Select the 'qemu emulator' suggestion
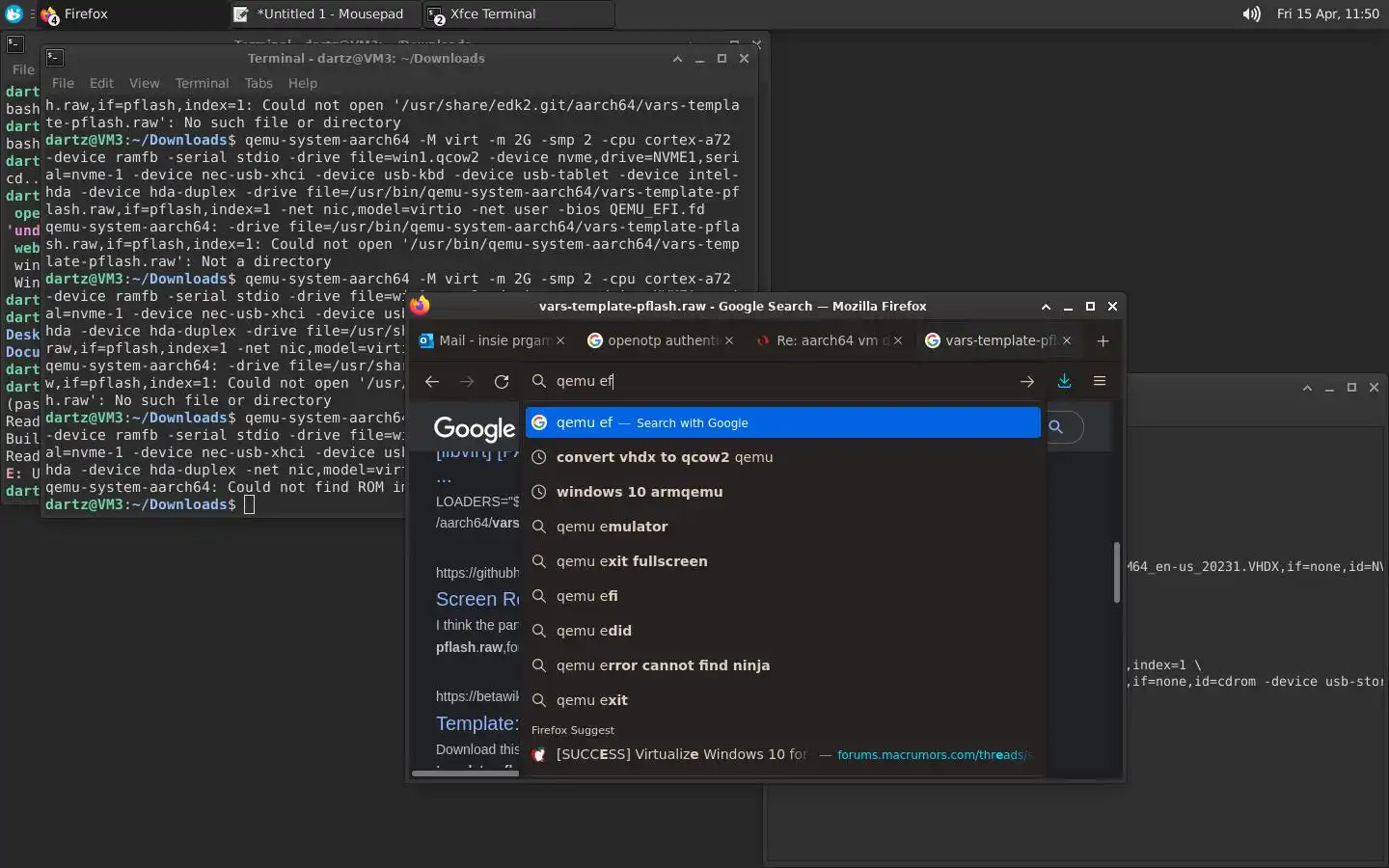 coord(783,527)
